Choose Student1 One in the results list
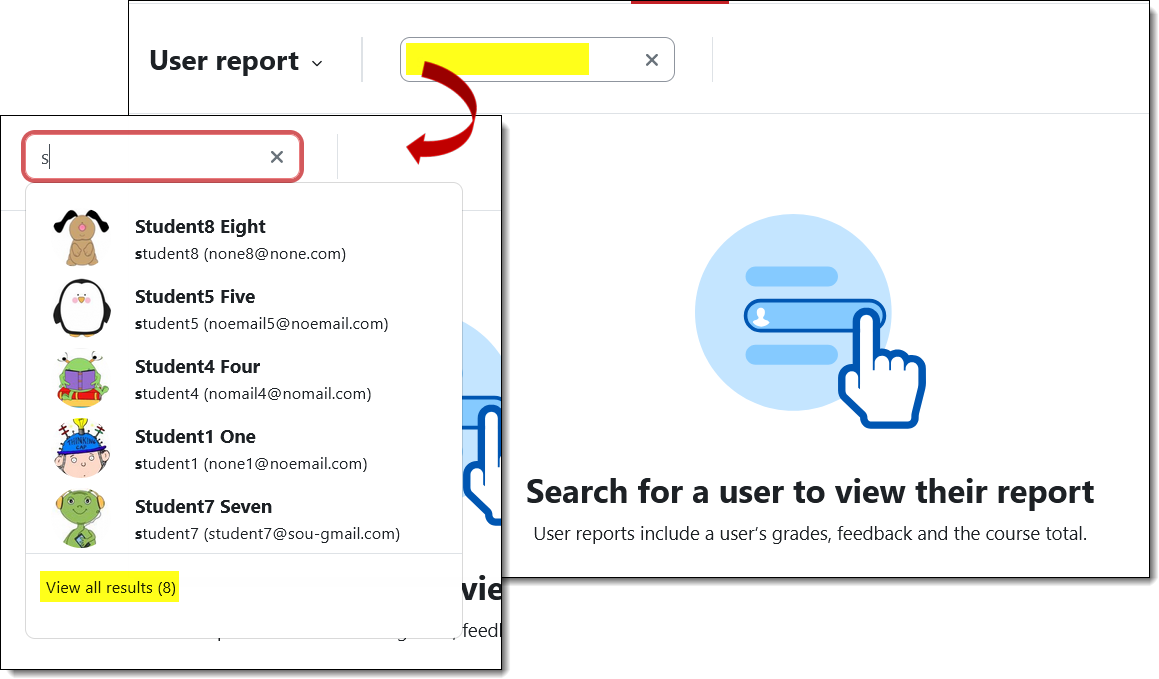This screenshot has width=1159, height=679. coord(244,449)
